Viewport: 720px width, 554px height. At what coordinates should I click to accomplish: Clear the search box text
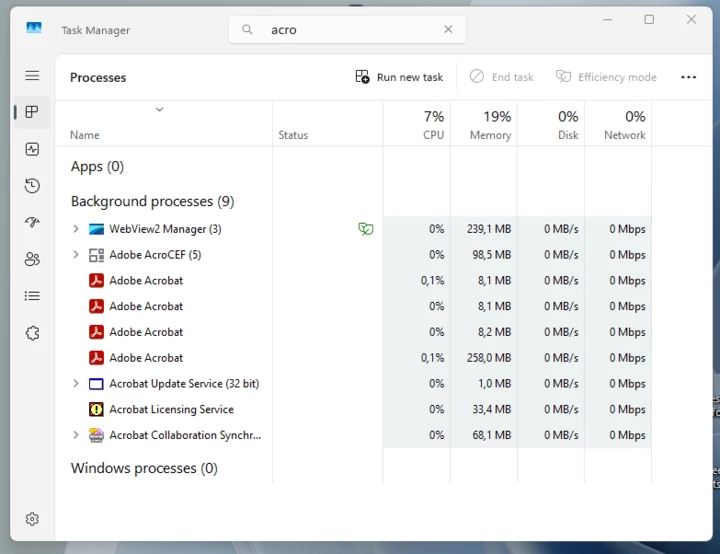pos(449,29)
